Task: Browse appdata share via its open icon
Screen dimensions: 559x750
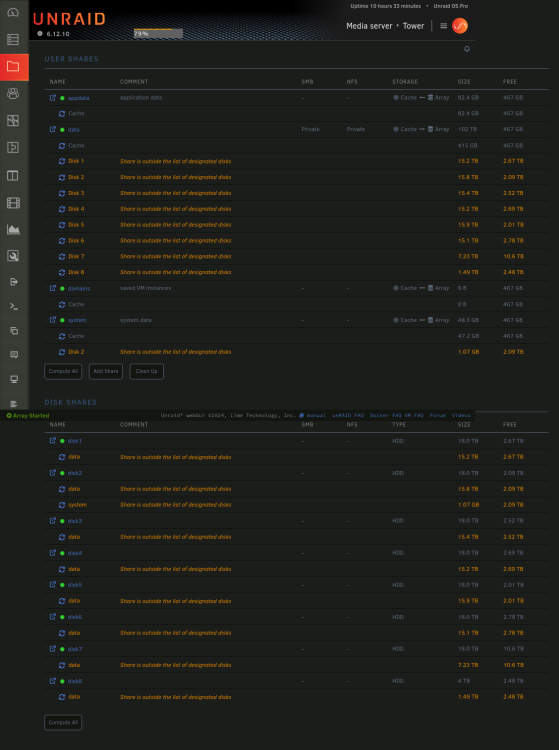Action: 53,98
